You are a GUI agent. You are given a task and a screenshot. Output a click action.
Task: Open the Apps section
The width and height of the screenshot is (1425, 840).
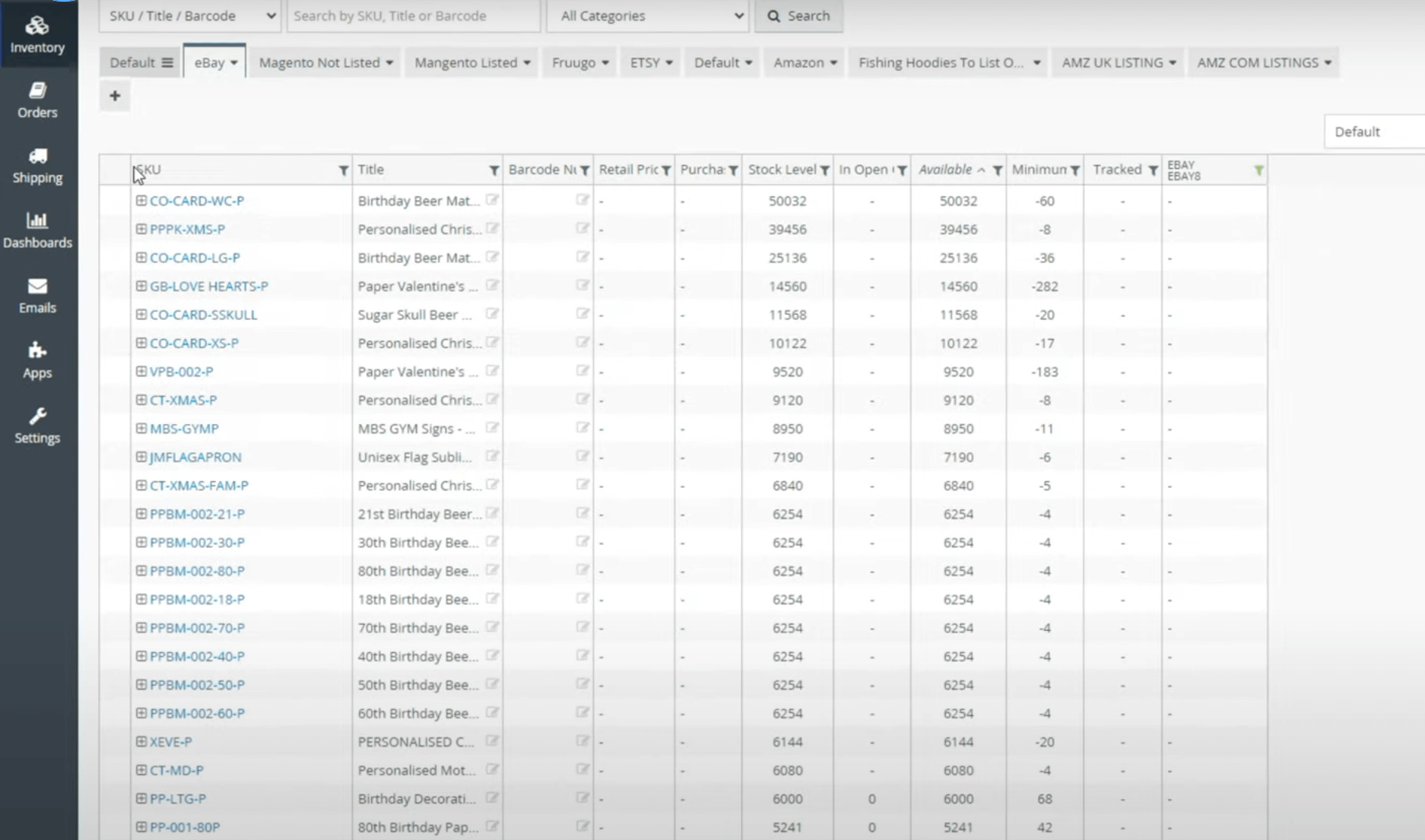(37, 360)
